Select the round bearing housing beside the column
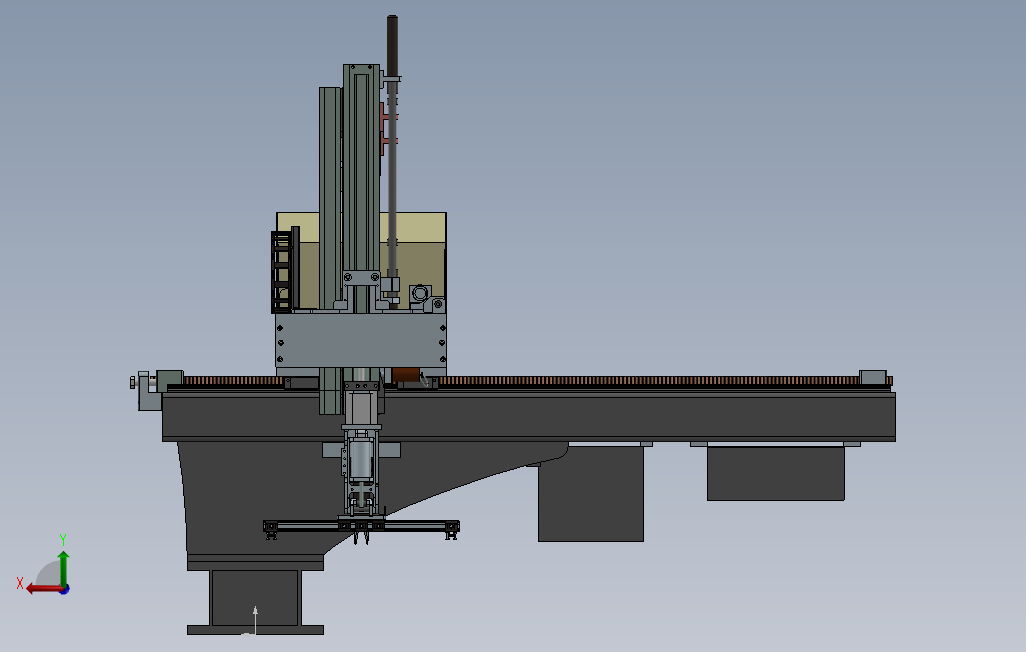1026x652 pixels. [x=419, y=293]
